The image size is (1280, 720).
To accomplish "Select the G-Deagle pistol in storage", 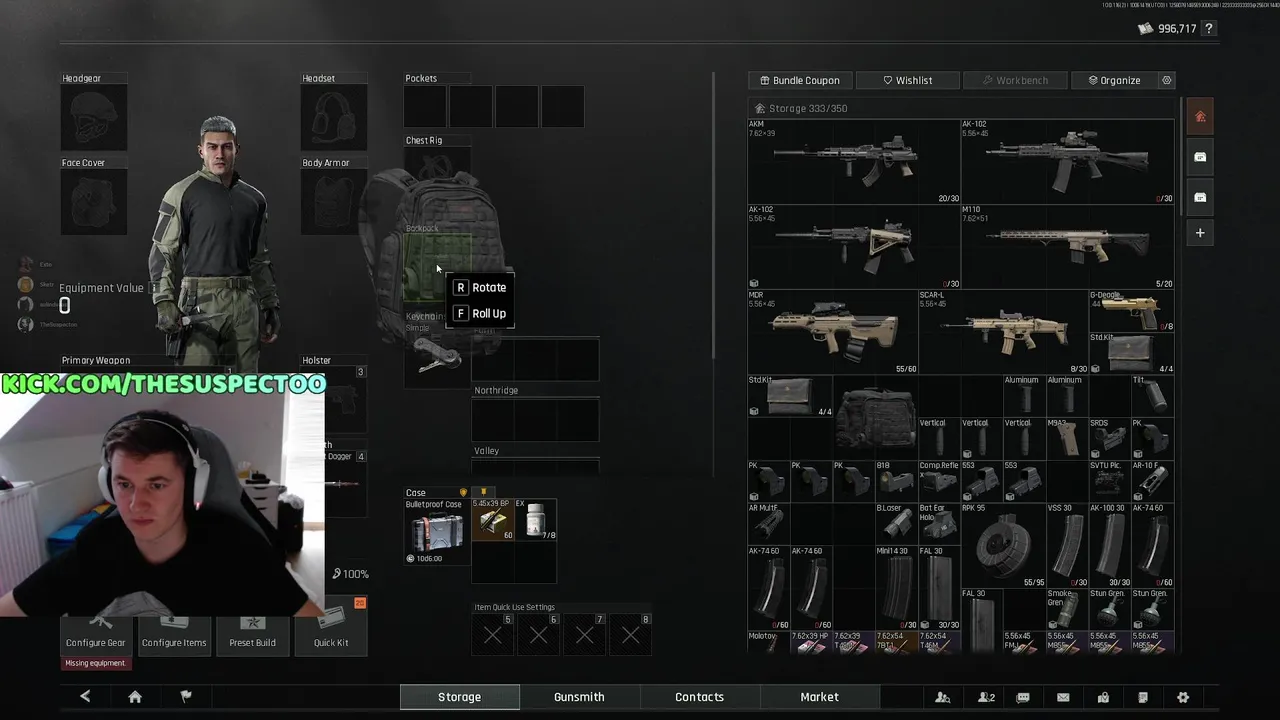I will 1131,311.
